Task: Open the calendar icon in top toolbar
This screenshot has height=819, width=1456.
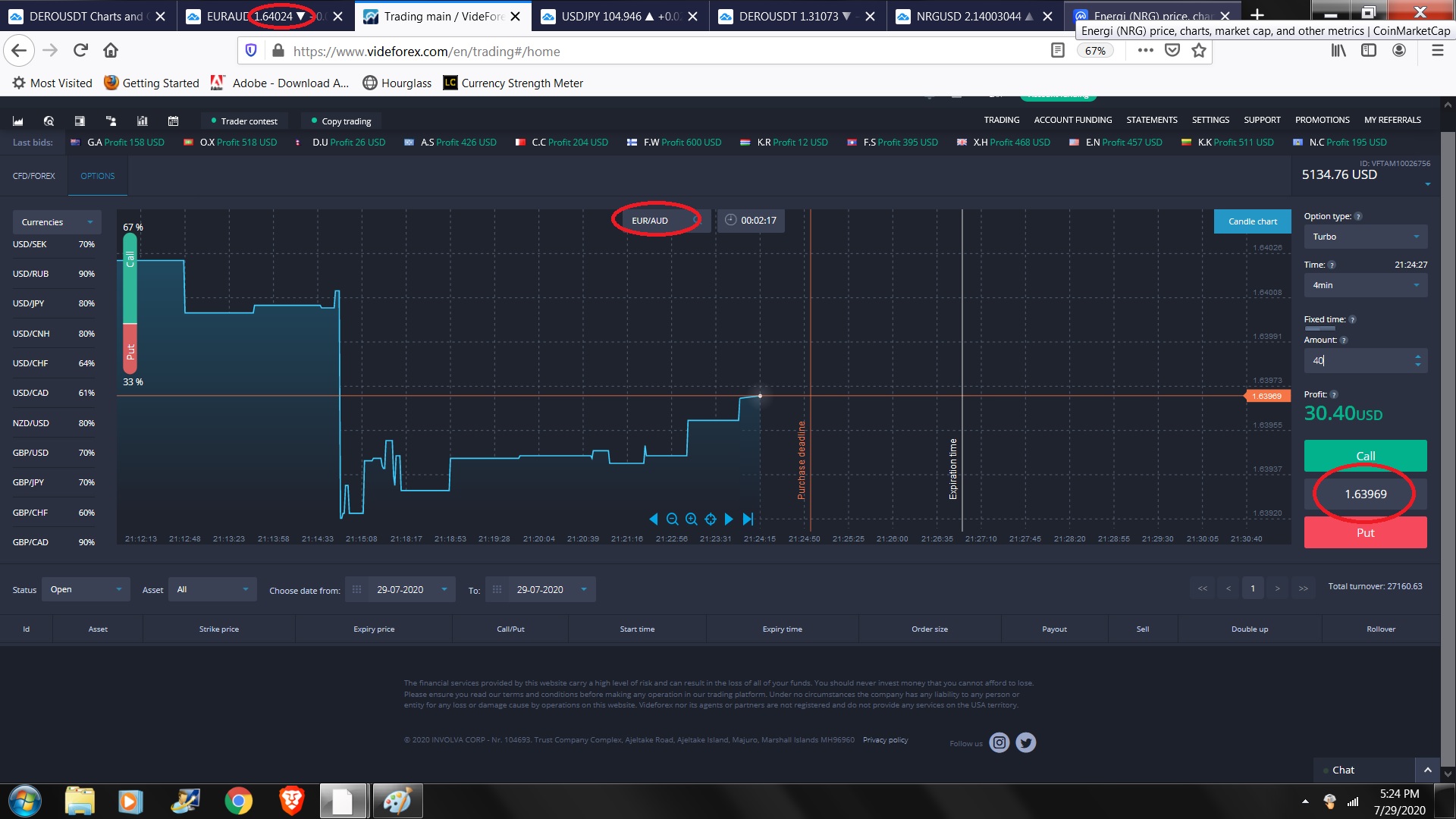Action: (x=173, y=121)
